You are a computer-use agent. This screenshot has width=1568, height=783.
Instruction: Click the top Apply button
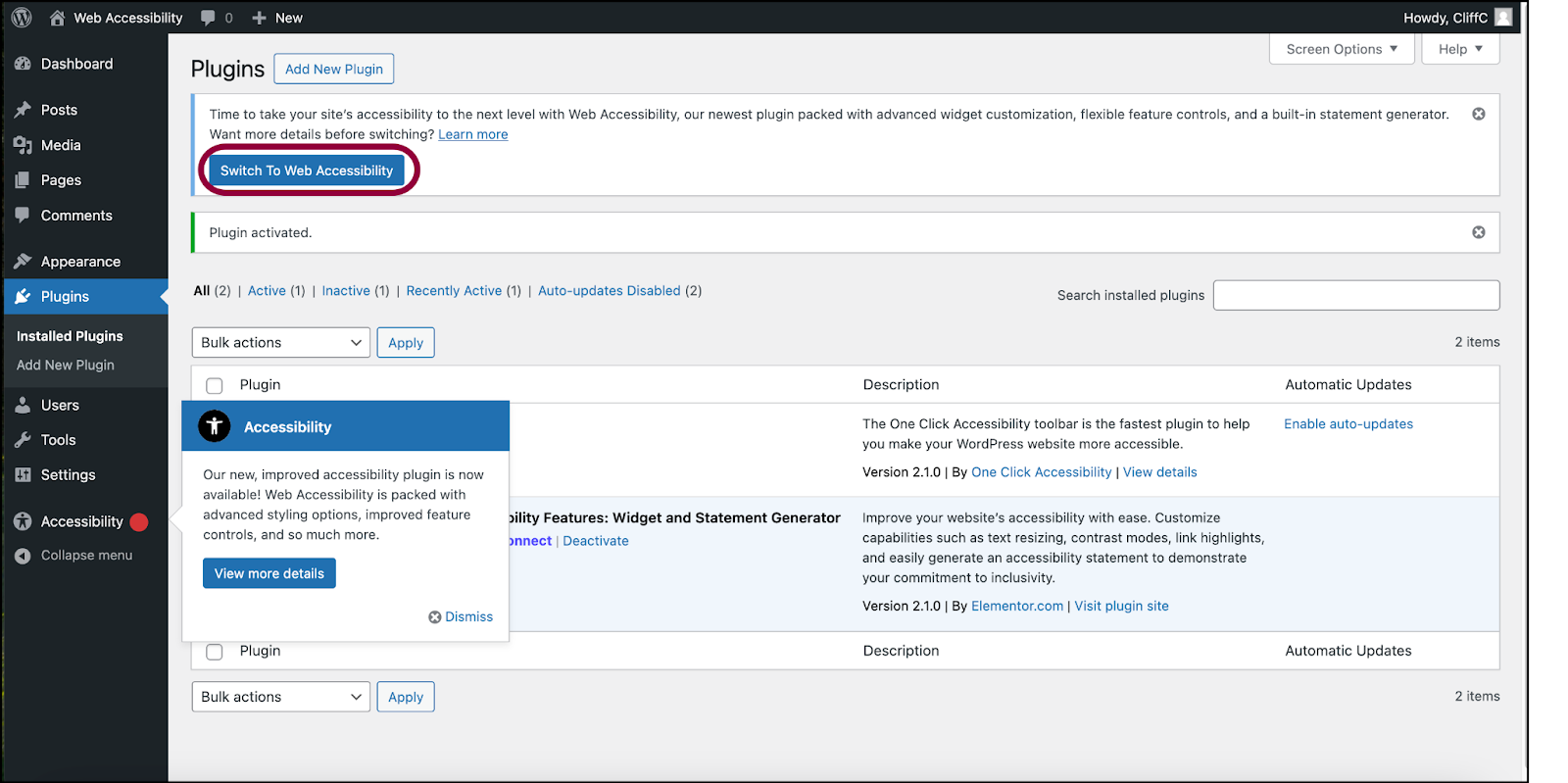pyautogui.click(x=406, y=342)
